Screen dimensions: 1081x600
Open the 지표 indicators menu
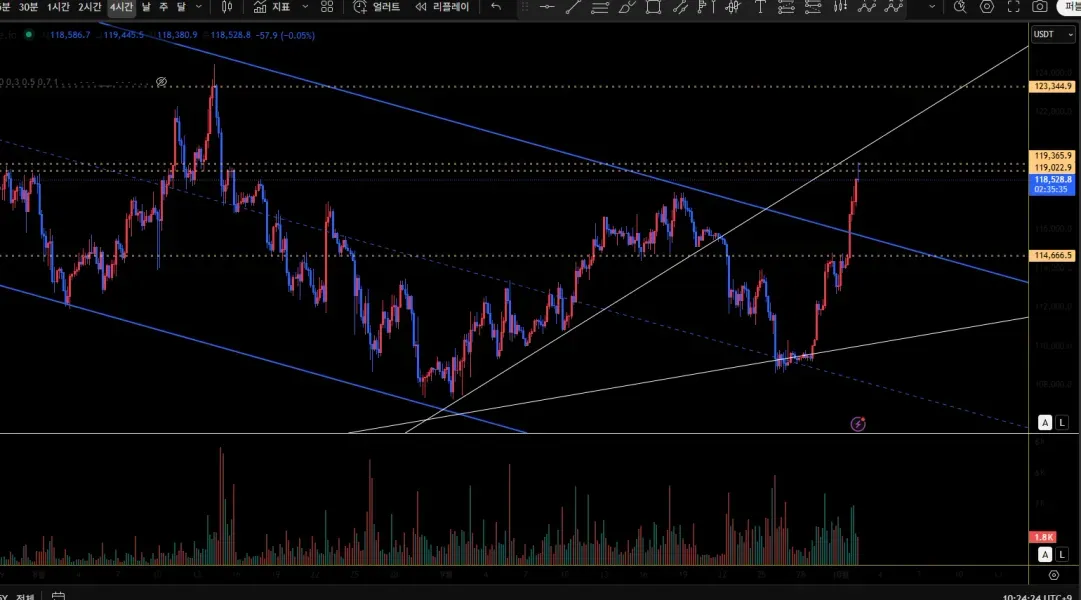point(272,7)
